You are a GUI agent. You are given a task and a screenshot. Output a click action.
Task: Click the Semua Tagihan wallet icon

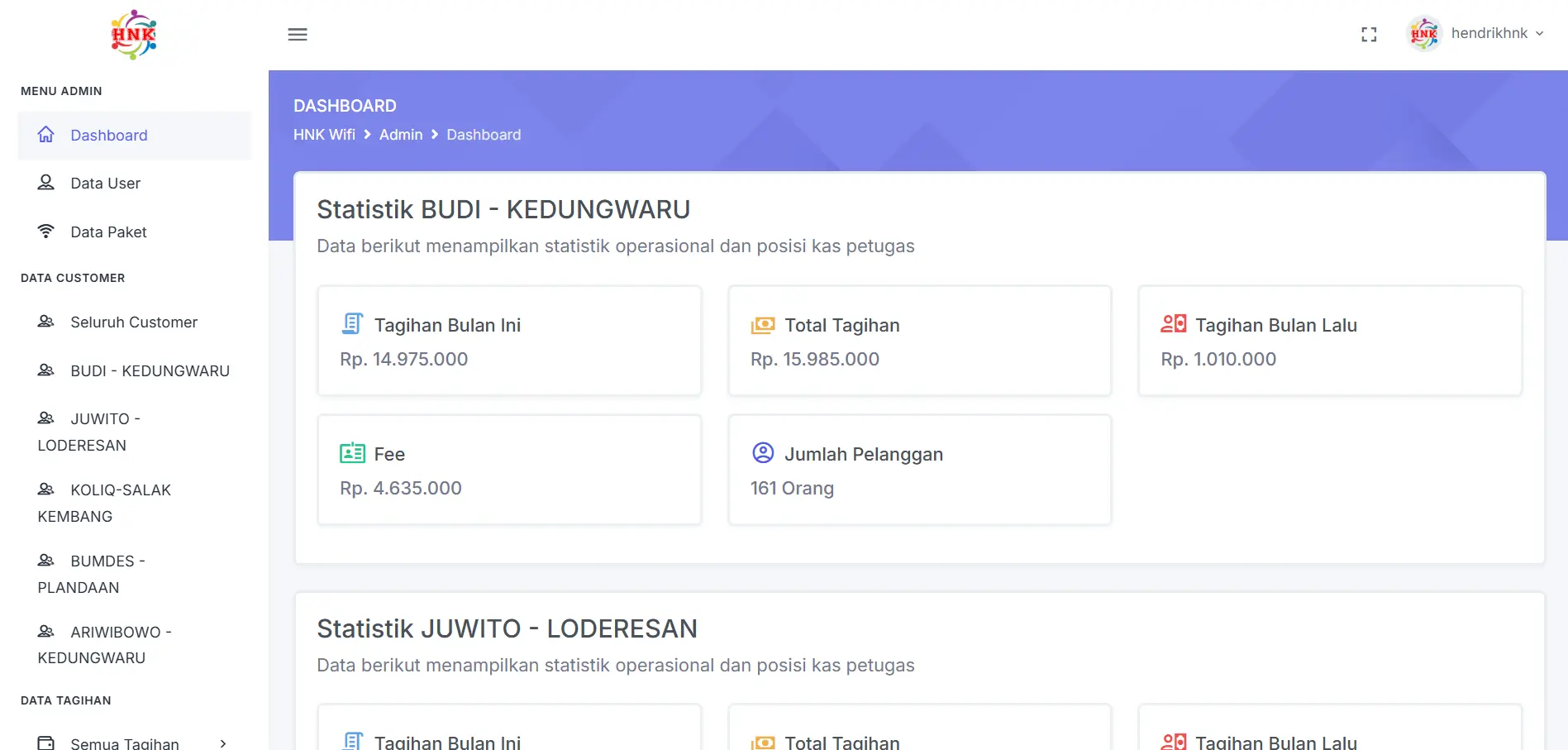point(46,743)
